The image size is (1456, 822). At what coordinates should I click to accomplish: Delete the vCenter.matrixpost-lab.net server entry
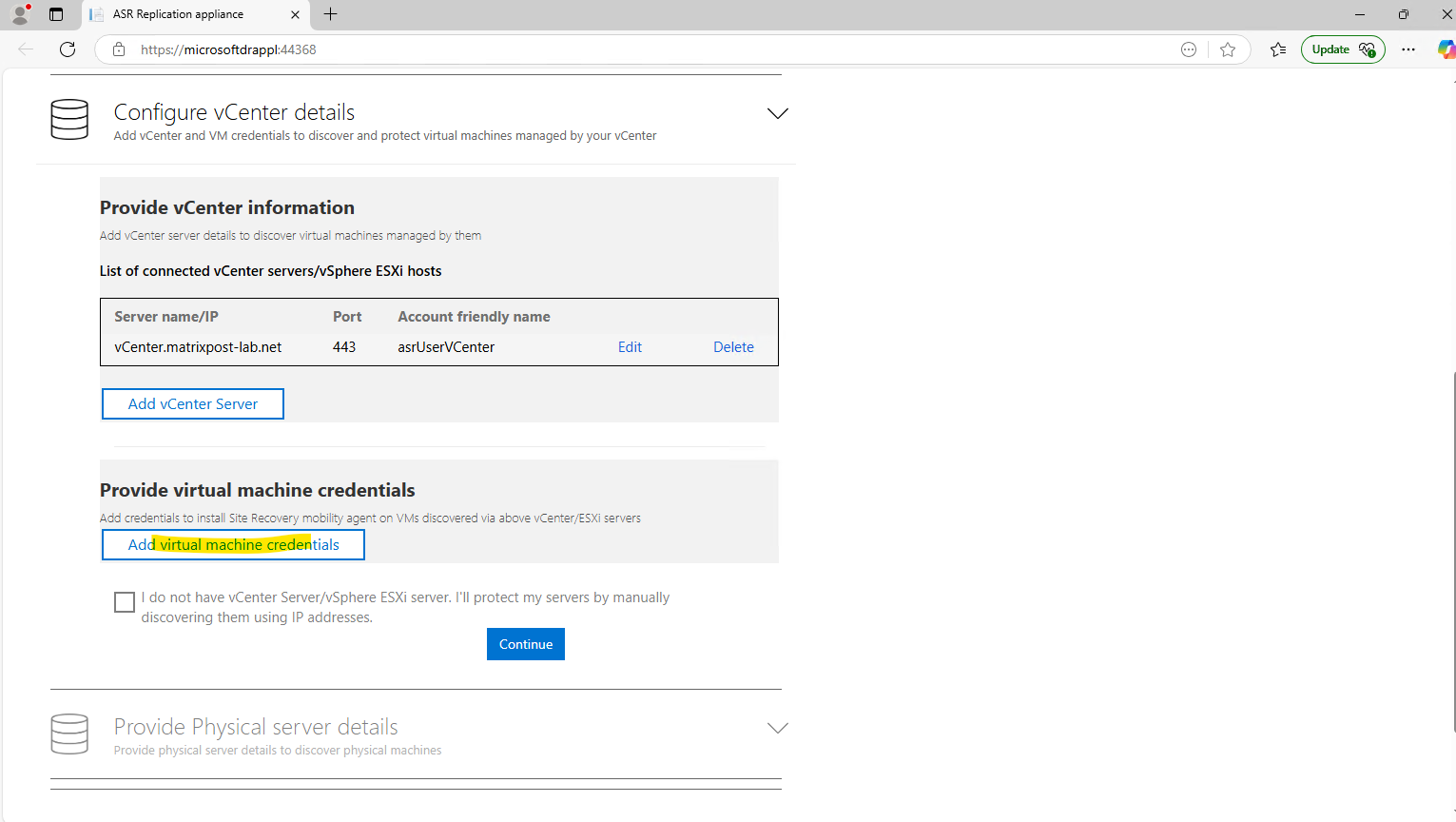733,347
